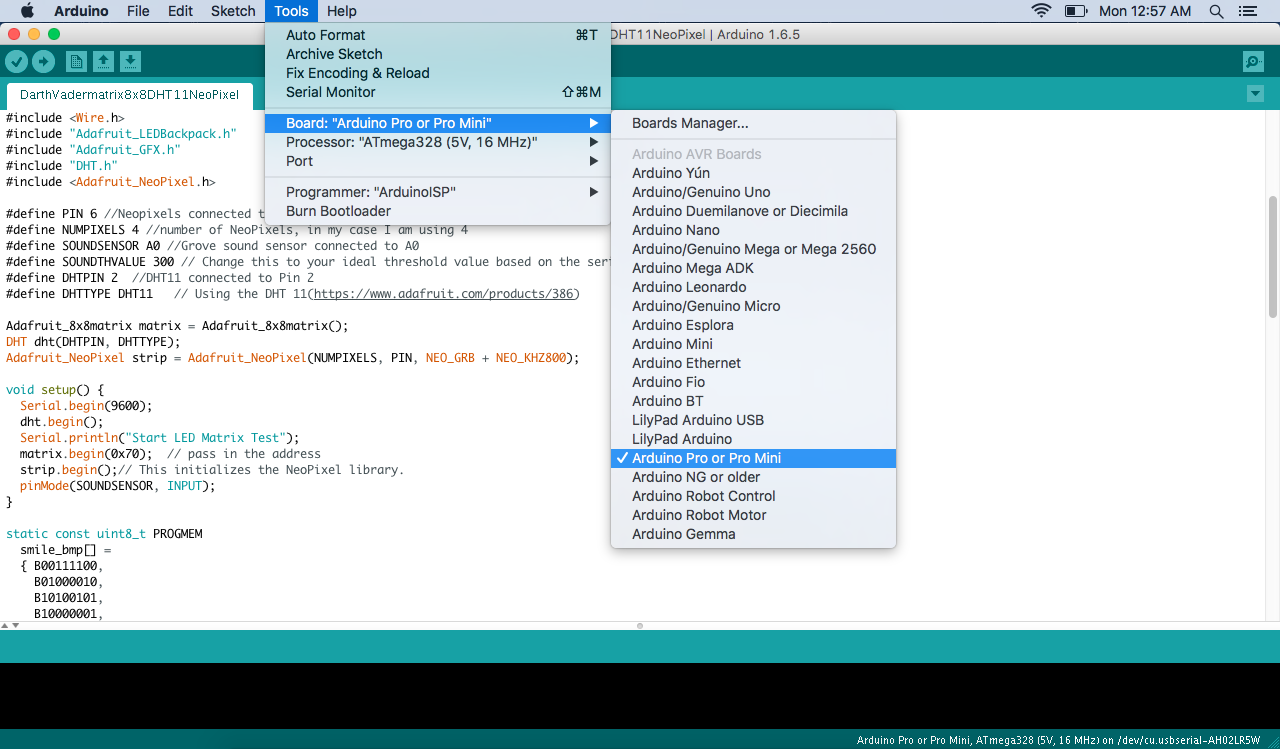The height and width of the screenshot is (749, 1280).
Task: Click the battery status icon
Action: pyautogui.click(x=1076, y=11)
